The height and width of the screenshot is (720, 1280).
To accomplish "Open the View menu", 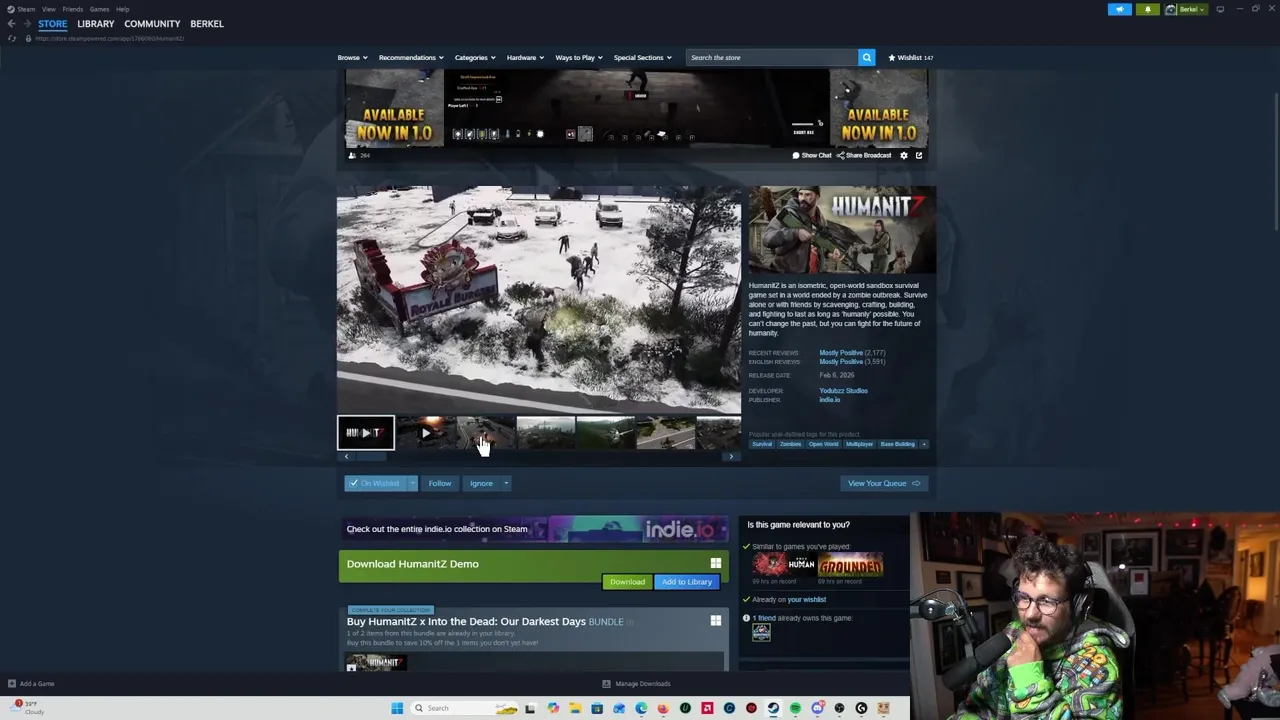I will point(48,9).
